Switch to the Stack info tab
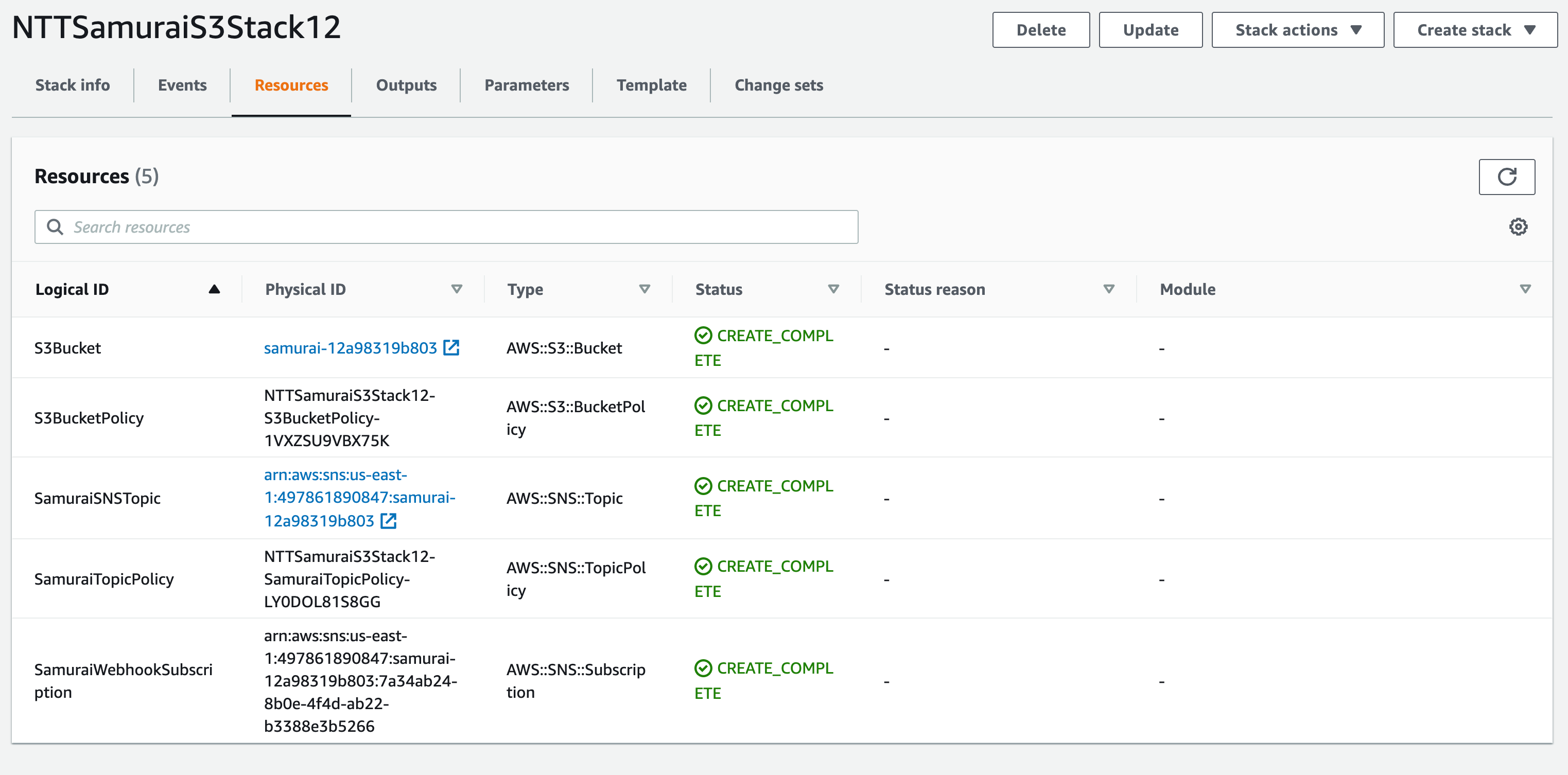Image resolution: width=1568 pixels, height=775 pixels. tap(73, 85)
